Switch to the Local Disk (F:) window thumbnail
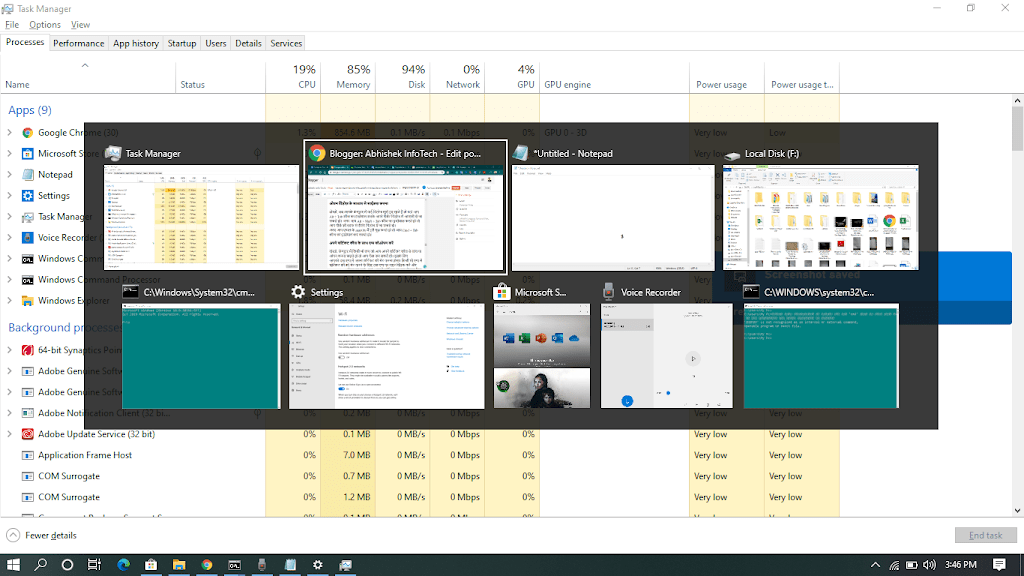The image size is (1024, 576). (x=820, y=217)
